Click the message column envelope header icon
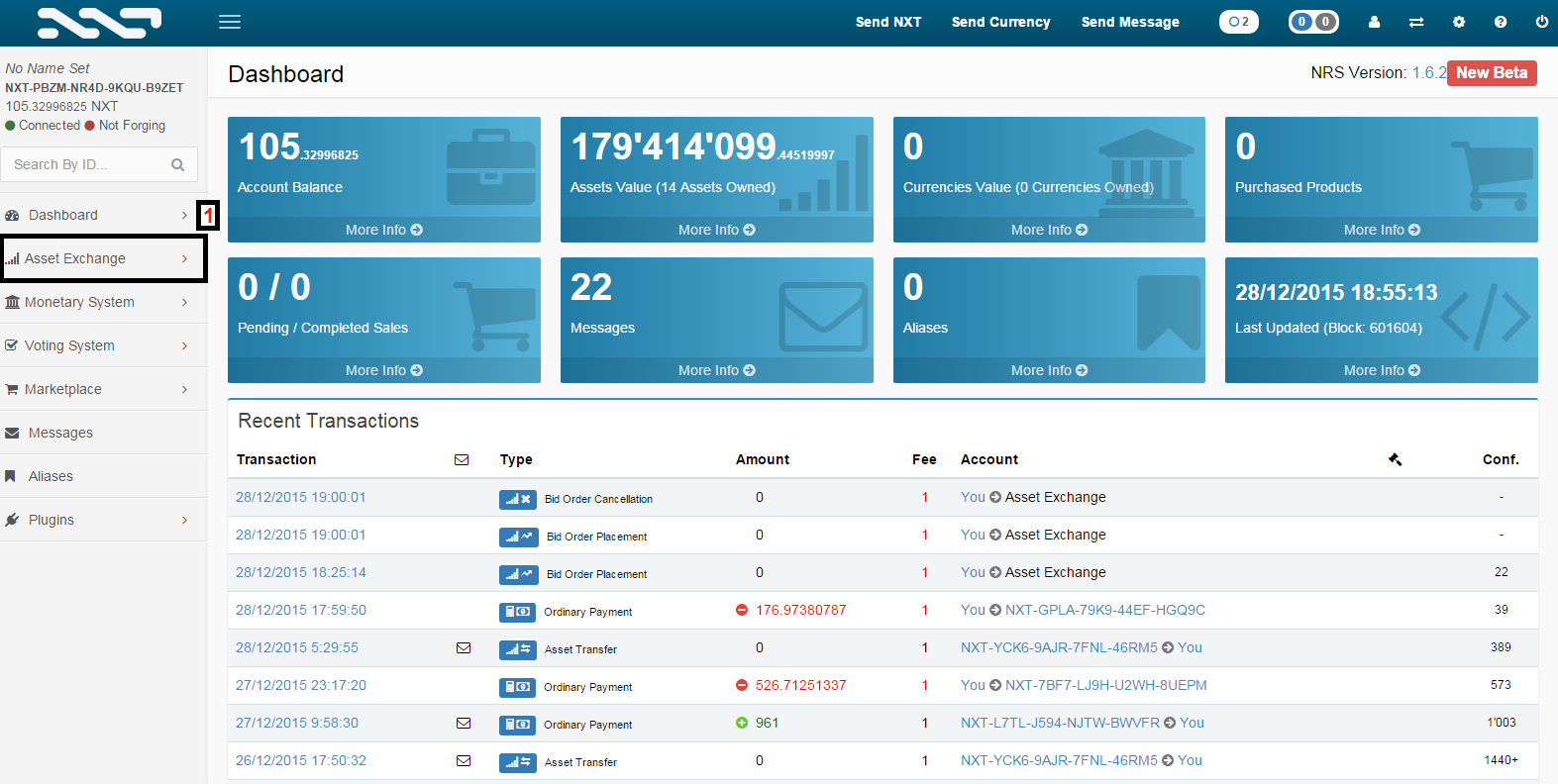1558x784 pixels. coord(462,459)
